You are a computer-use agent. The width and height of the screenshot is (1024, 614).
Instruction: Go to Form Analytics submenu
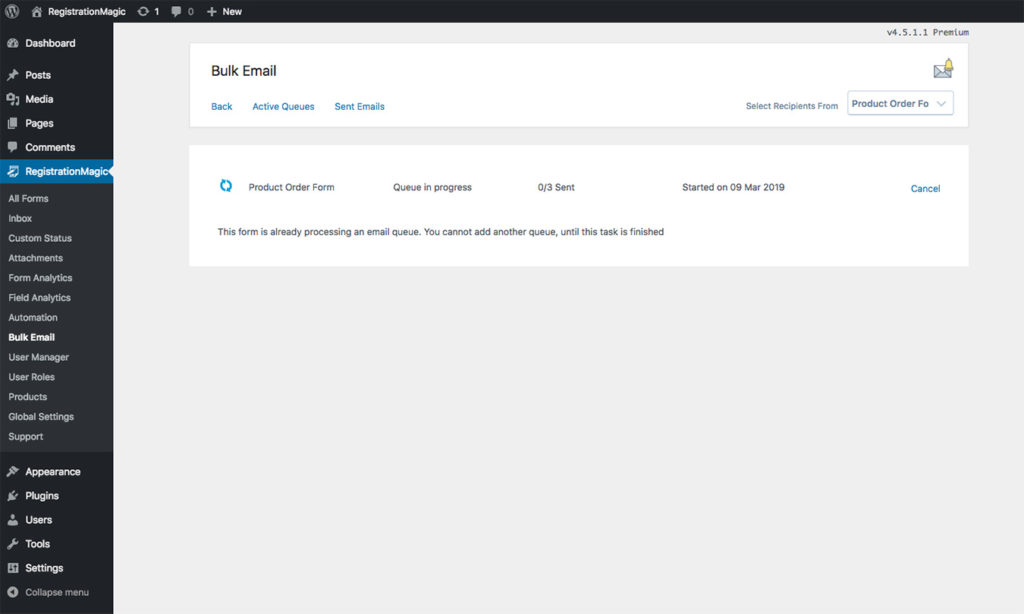click(x=40, y=278)
